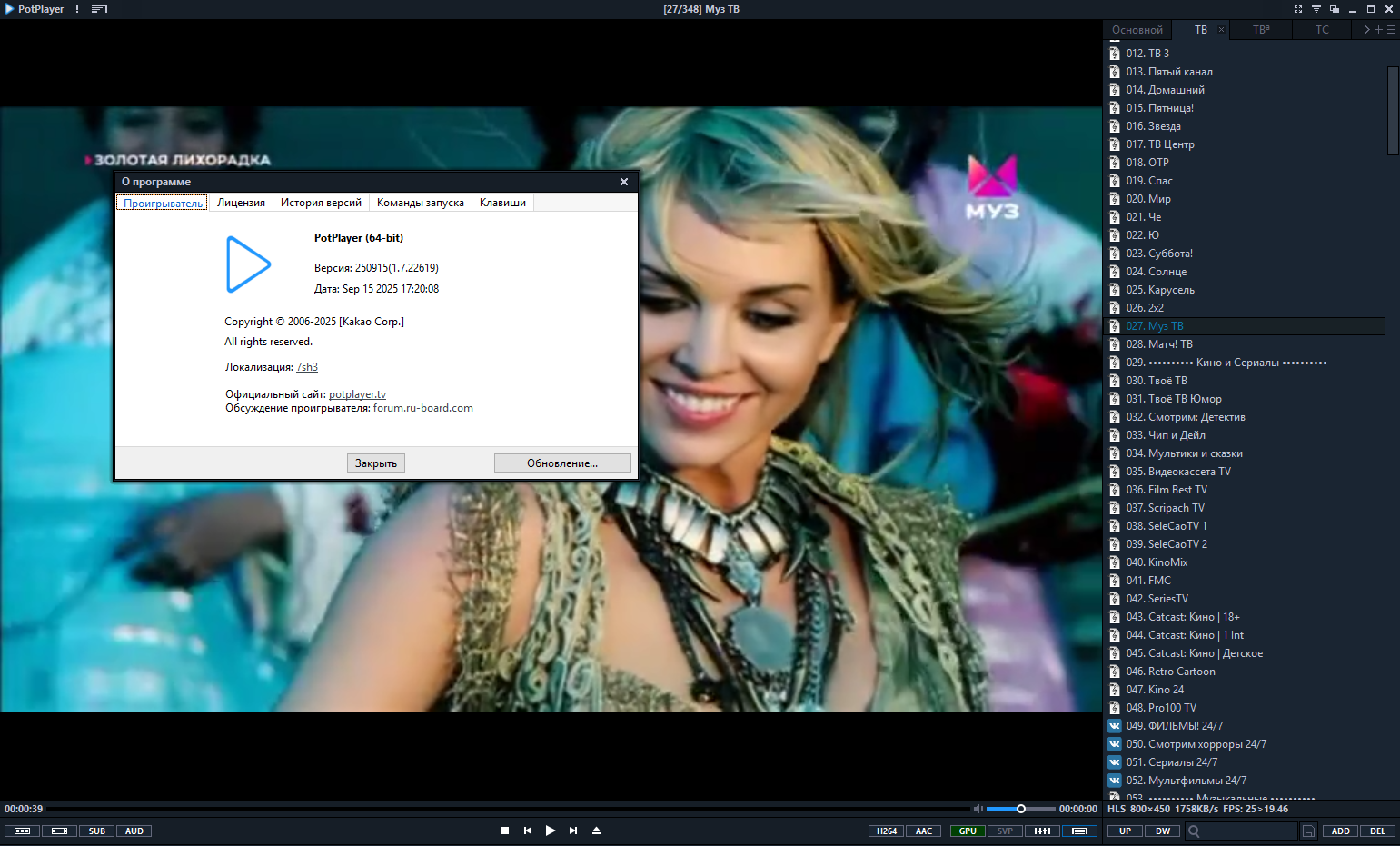Open the equalizer control panel icon
The height and width of the screenshot is (846, 1400).
tap(1042, 831)
